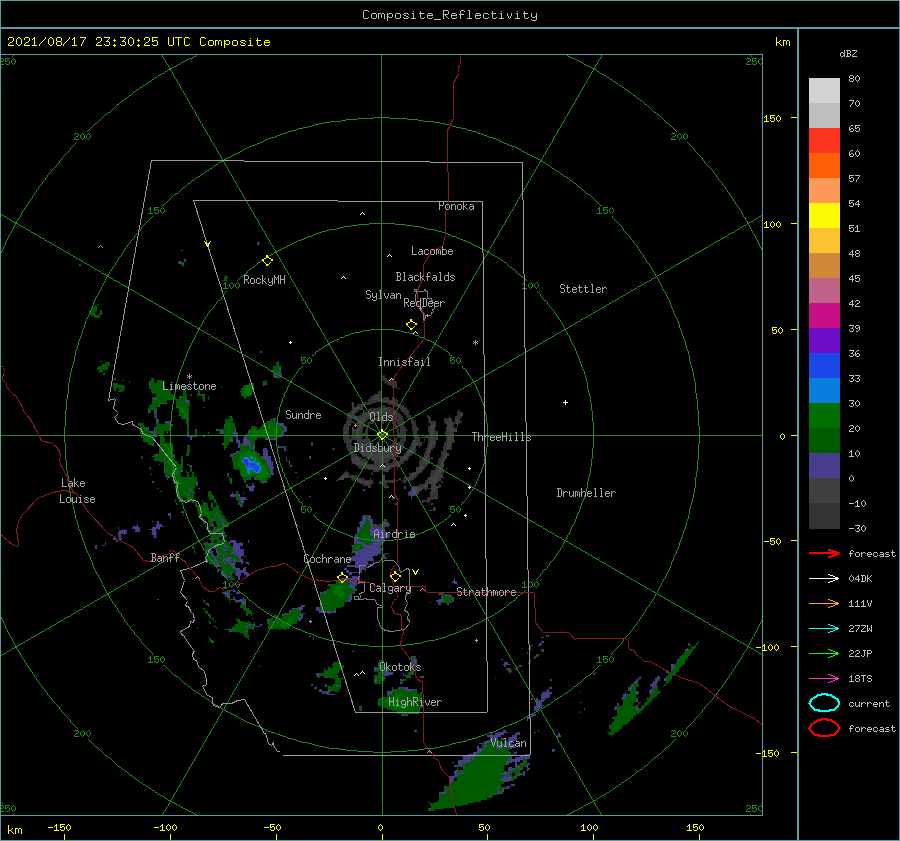Pick the purple 39 dBZ swatch
Viewport: 900px width, 841px height.
coord(824,341)
